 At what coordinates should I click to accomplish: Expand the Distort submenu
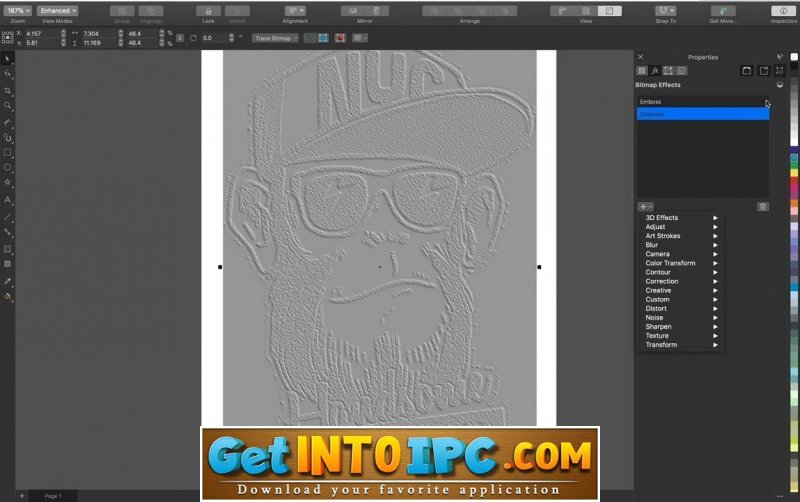(x=681, y=309)
